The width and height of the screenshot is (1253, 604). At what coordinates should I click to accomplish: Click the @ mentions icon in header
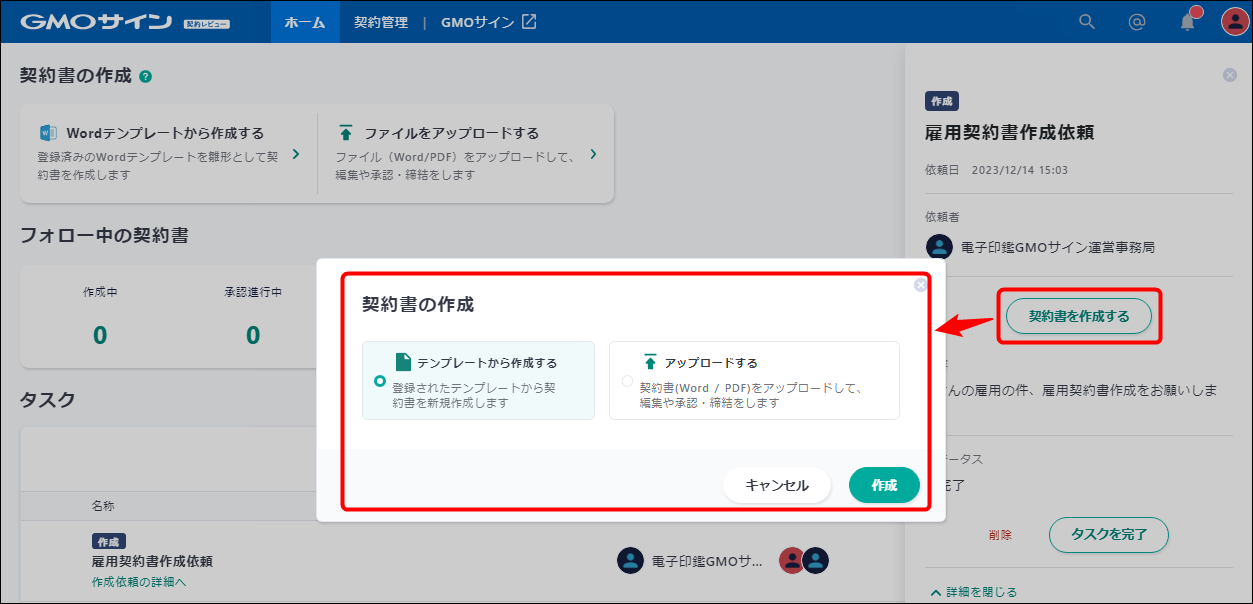(x=1136, y=21)
